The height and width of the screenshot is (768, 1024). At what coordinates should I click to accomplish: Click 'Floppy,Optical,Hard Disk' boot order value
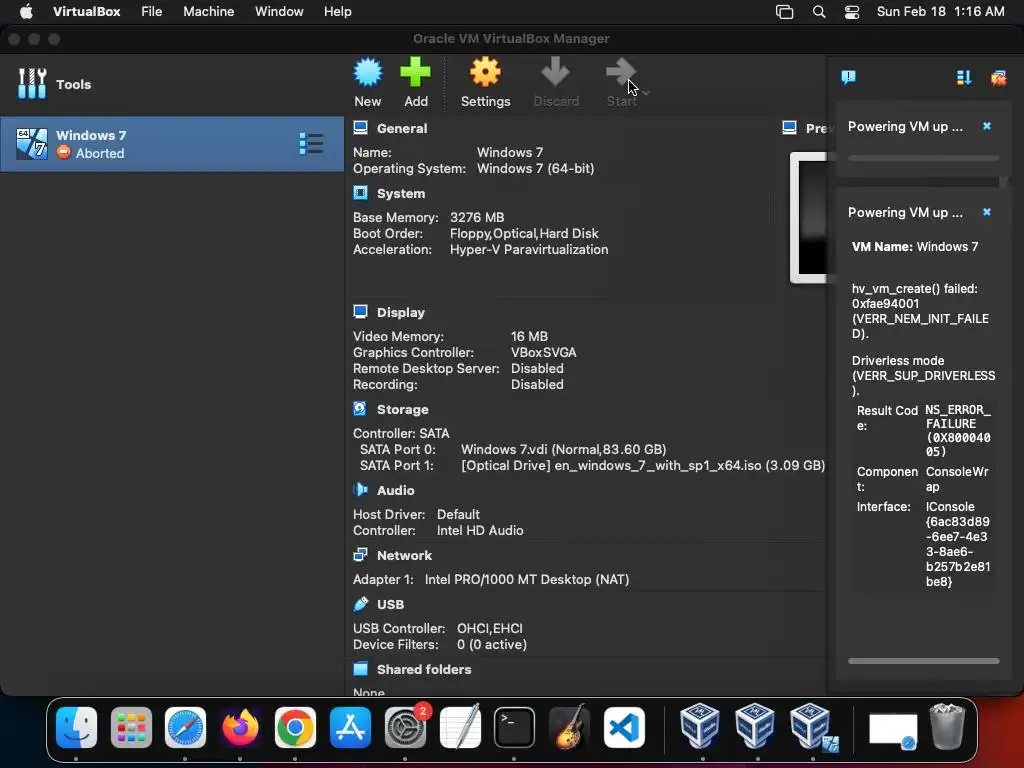(524, 233)
